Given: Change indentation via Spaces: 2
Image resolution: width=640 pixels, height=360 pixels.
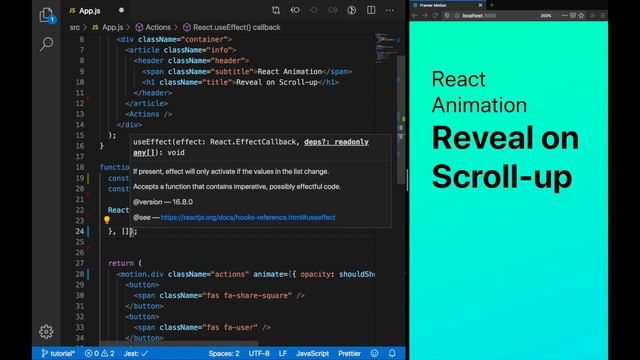Looking at the screenshot, I should pos(224,353).
